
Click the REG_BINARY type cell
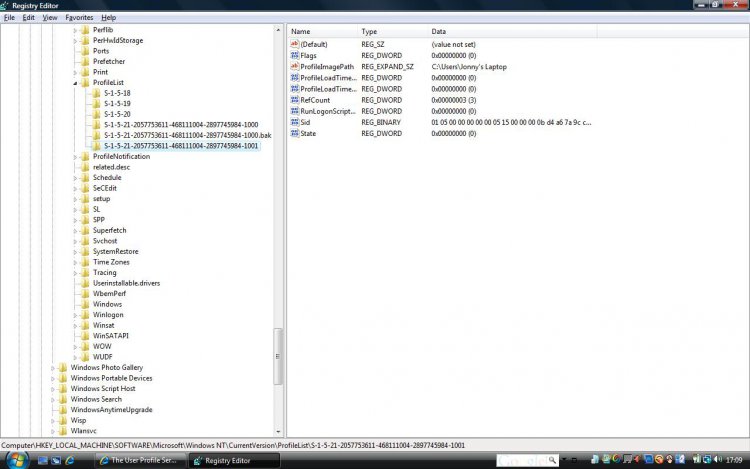pyautogui.click(x=381, y=122)
